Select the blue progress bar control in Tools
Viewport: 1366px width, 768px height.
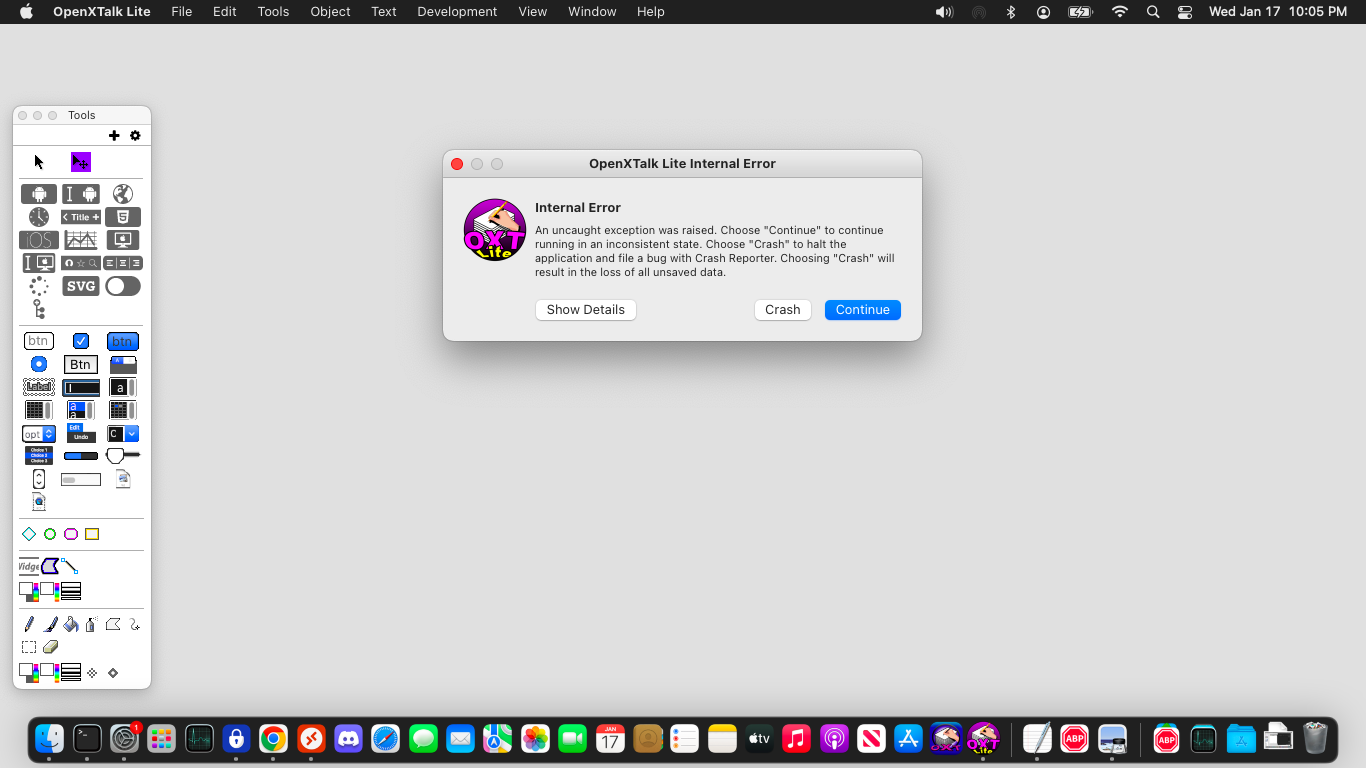[x=81, y=456]
